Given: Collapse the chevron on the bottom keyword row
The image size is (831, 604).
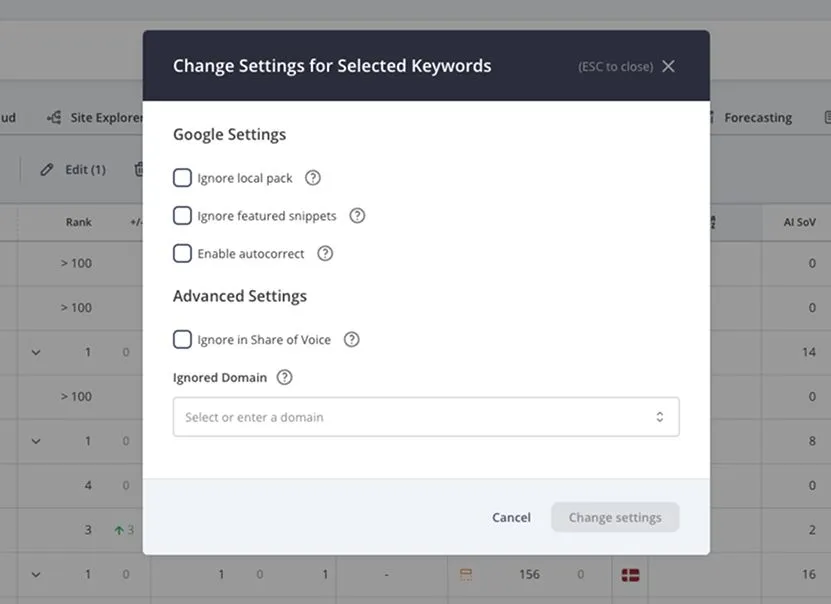Looking at the screenshot, I should pyautogui.click(x=36, y=574).
